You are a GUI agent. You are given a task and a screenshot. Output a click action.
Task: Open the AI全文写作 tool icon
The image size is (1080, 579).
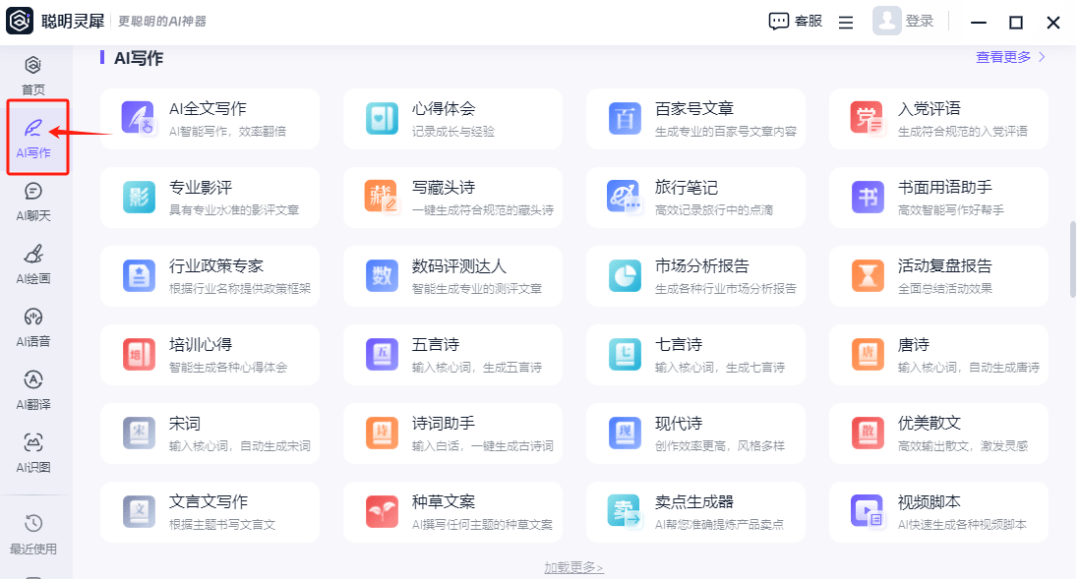[138, 118]
